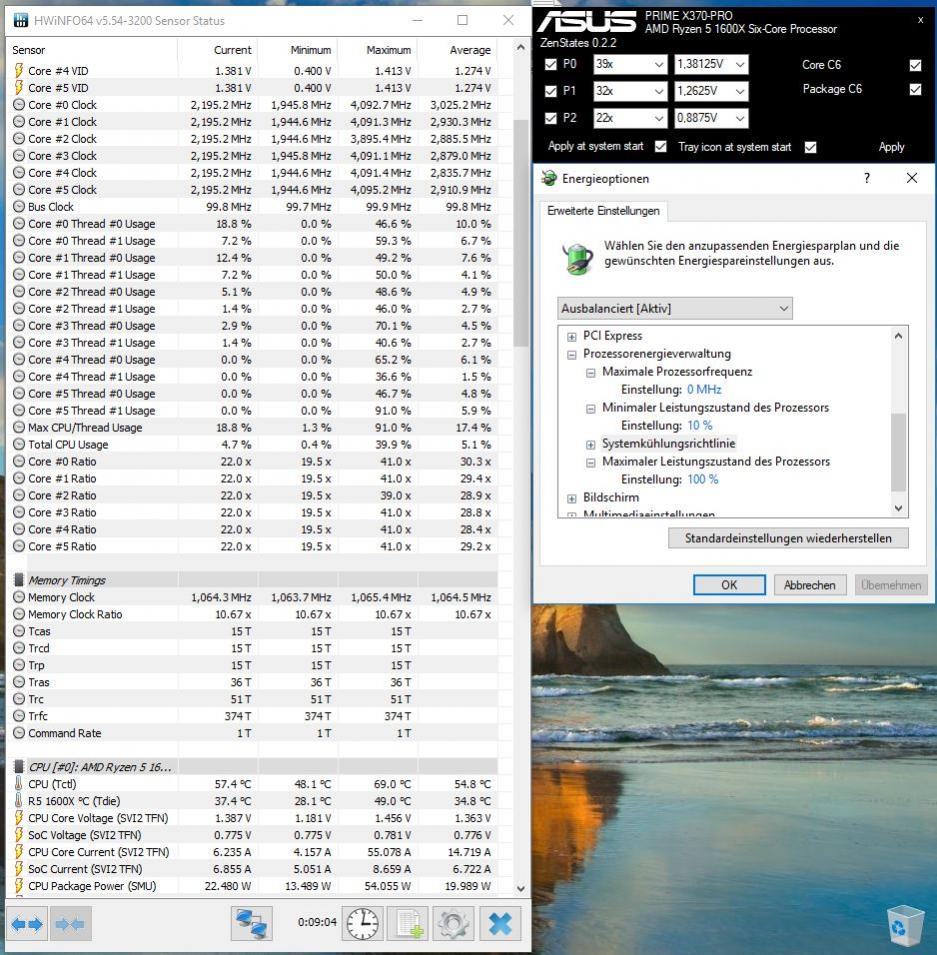
Task: Open Recycle Bin on desktop
Action: click(905, 926)
